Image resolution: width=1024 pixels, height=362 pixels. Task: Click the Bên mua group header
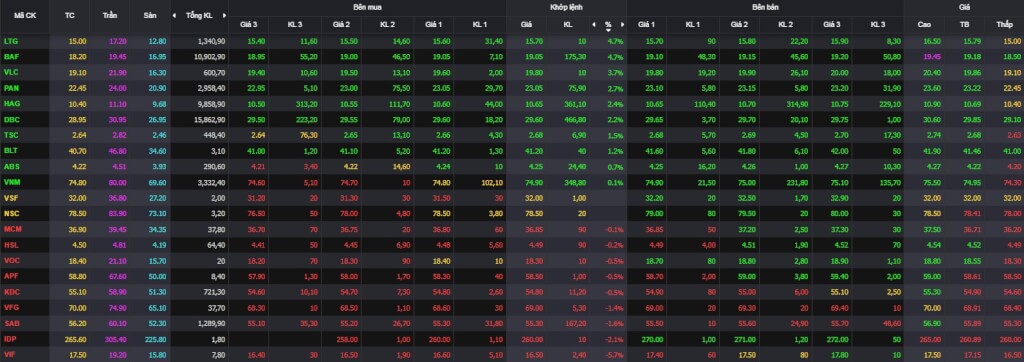click(367, 7)
